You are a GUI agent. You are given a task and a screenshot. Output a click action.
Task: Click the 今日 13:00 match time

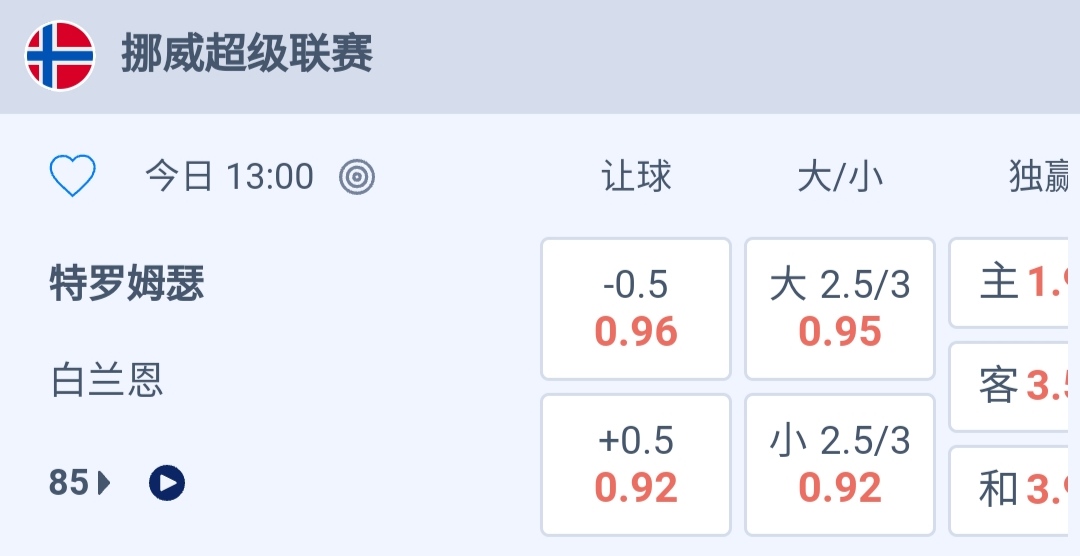(x=229, y=177)
